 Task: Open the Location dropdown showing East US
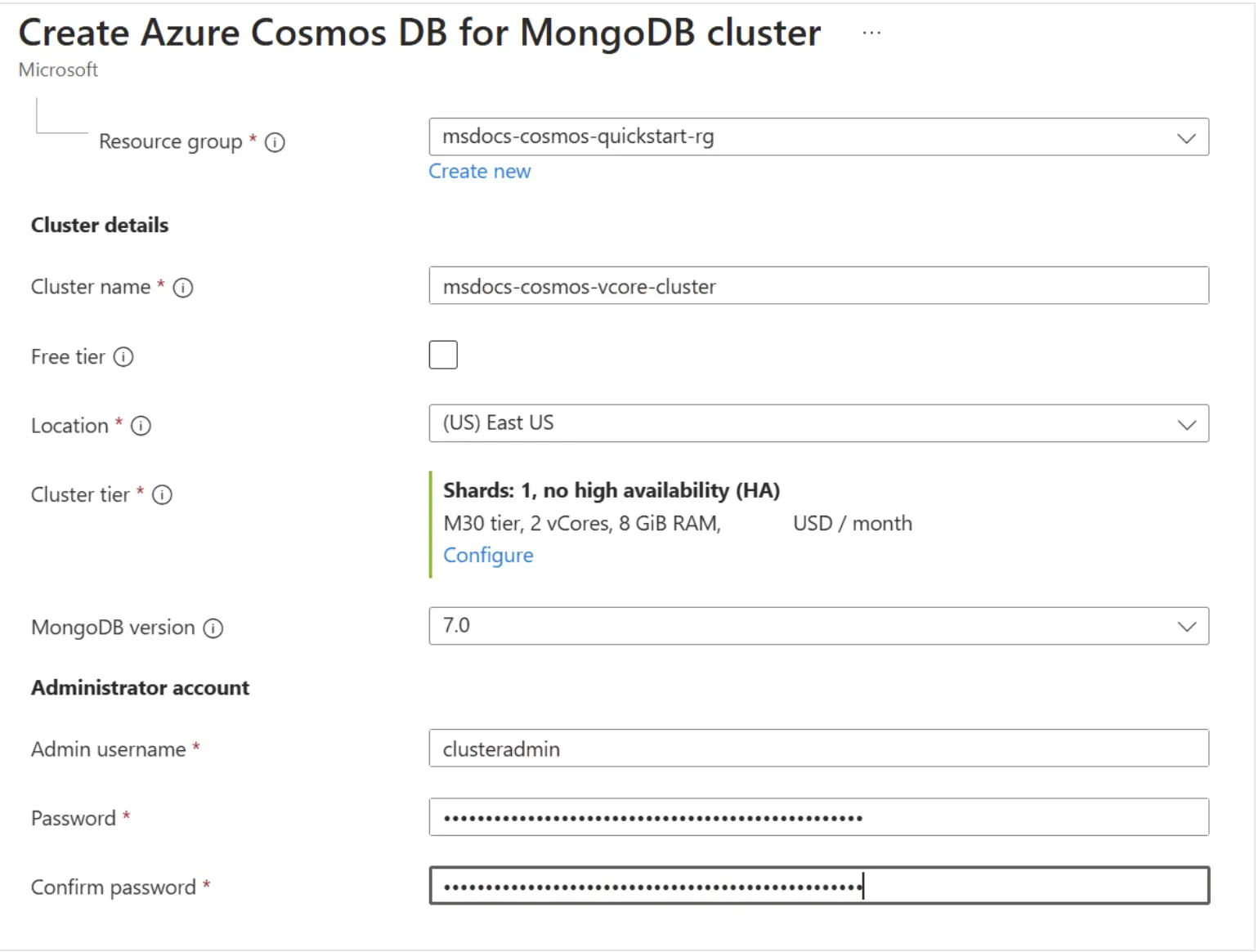818,423
